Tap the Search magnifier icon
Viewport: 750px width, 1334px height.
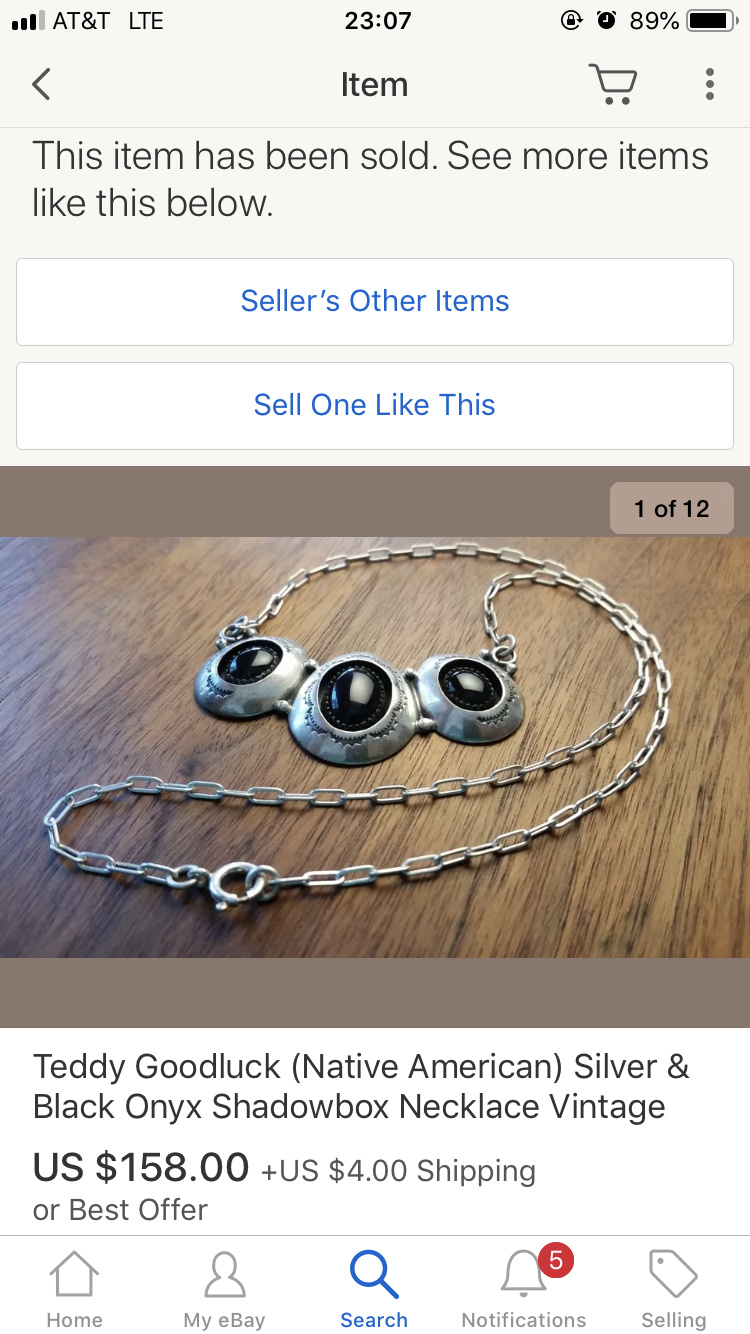374,1274
